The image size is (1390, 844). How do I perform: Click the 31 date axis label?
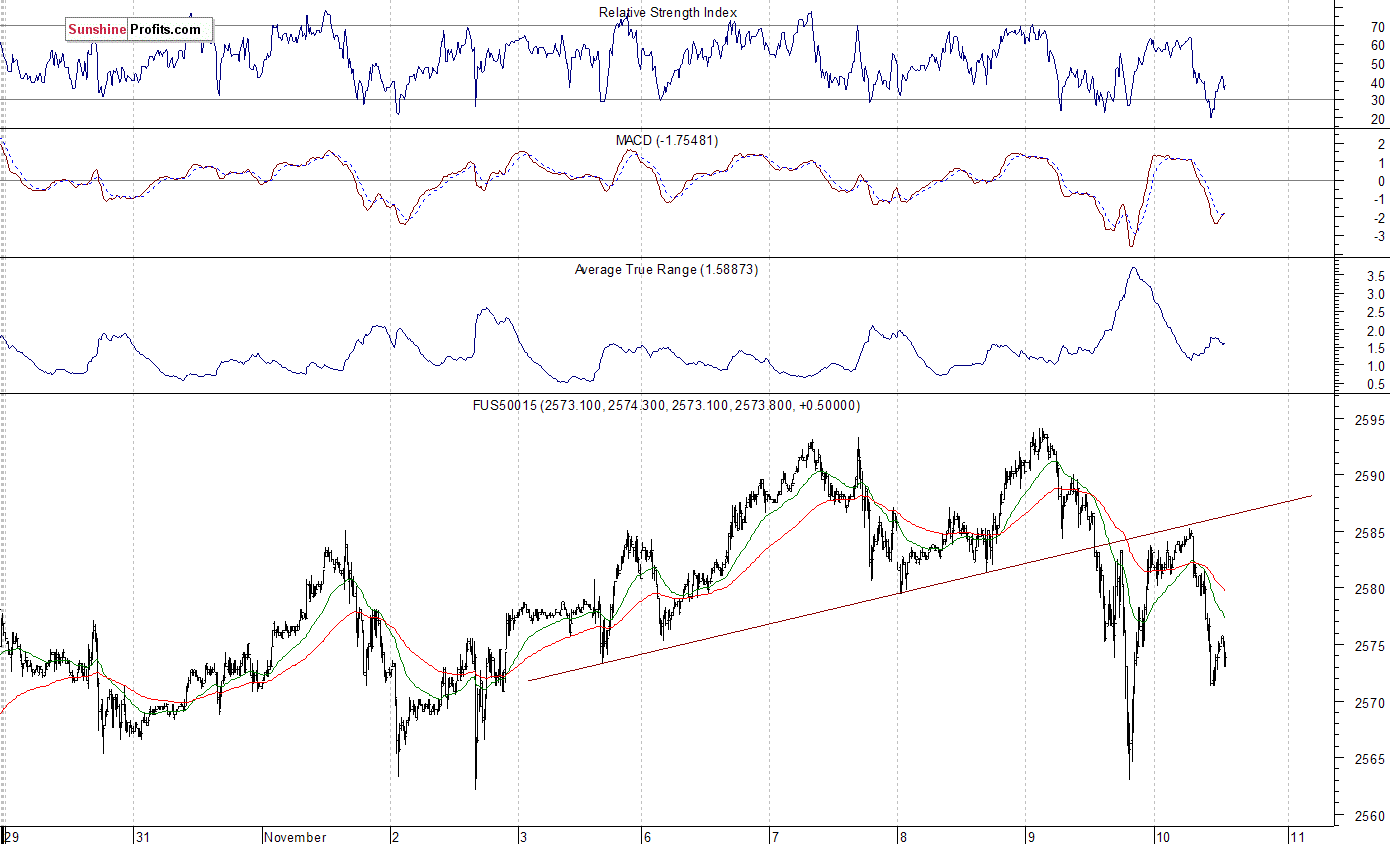[x=144, y=836]
